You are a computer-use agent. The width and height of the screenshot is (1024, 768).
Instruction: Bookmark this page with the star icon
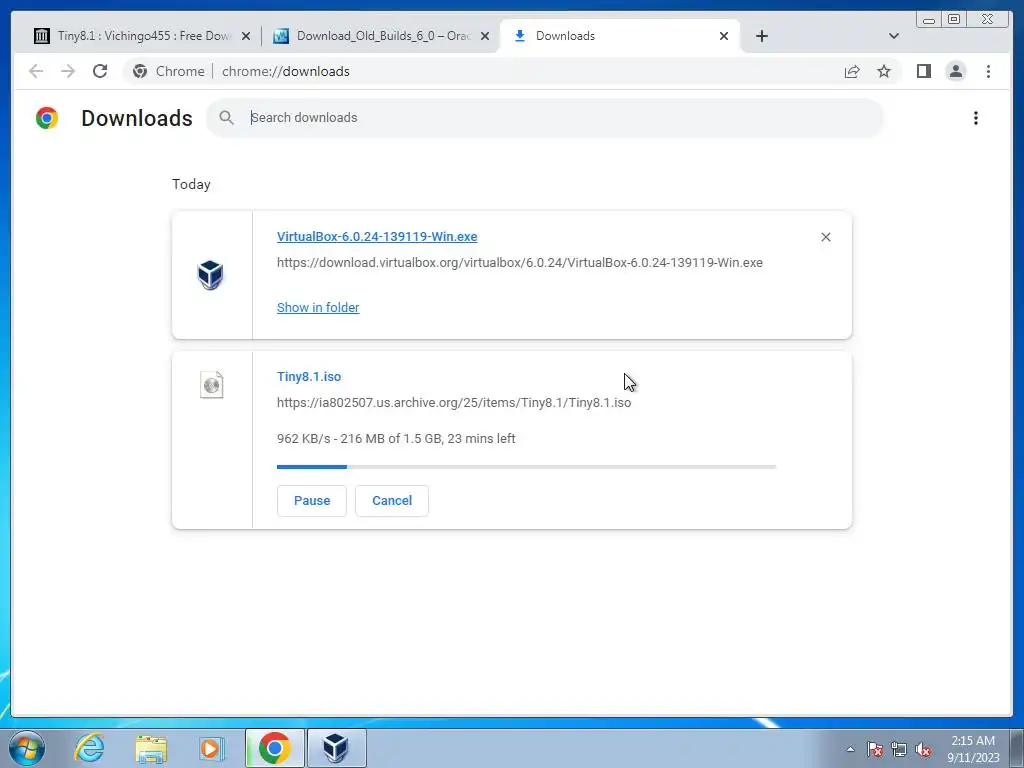pos(884,71)
